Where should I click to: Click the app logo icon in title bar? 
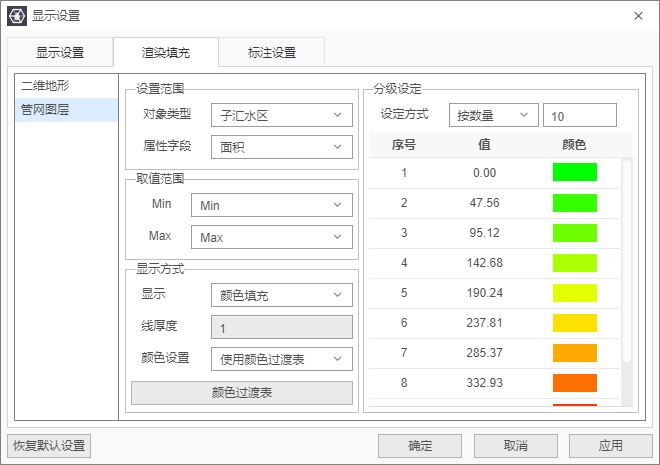(16, 15)
